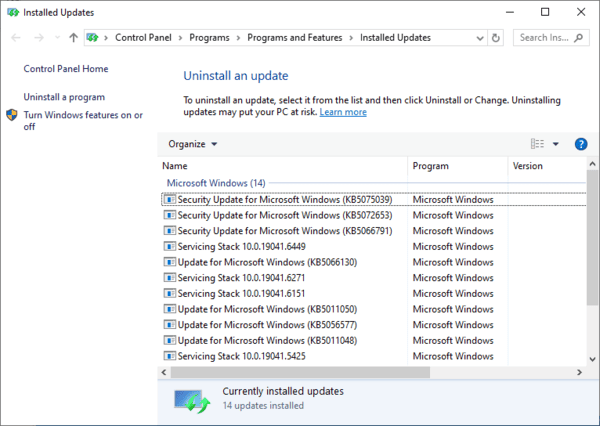Click the vertical scrollbar down arrow
This screenshot has height=426, width=600.
pos(592,359)
